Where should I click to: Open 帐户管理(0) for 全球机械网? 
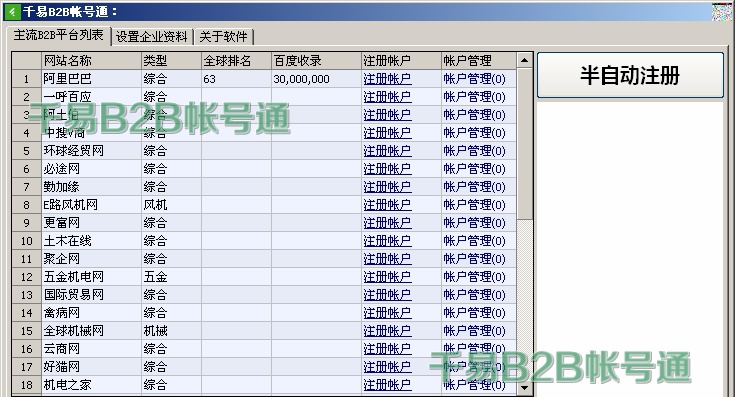(x=474, y=331)
